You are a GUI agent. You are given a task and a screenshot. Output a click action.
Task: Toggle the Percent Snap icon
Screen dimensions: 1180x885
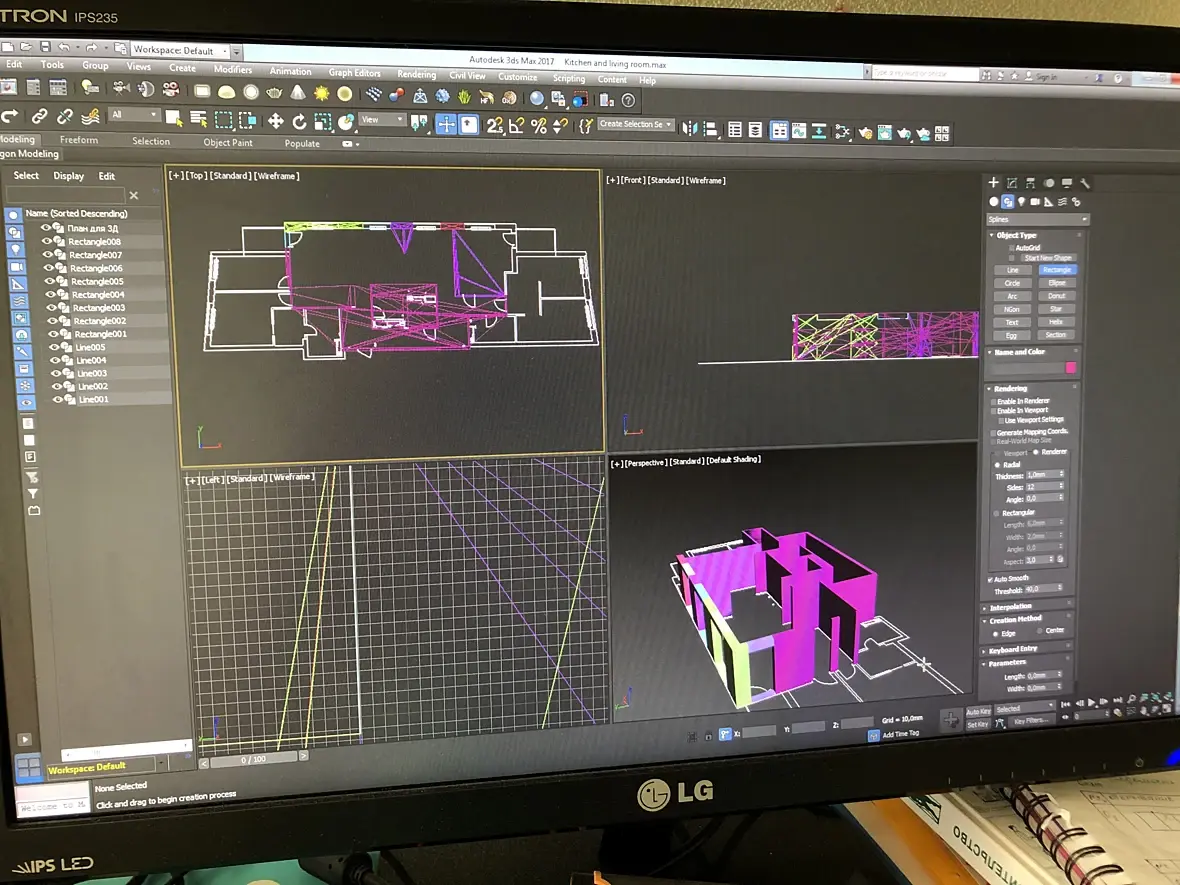(539, 126)
